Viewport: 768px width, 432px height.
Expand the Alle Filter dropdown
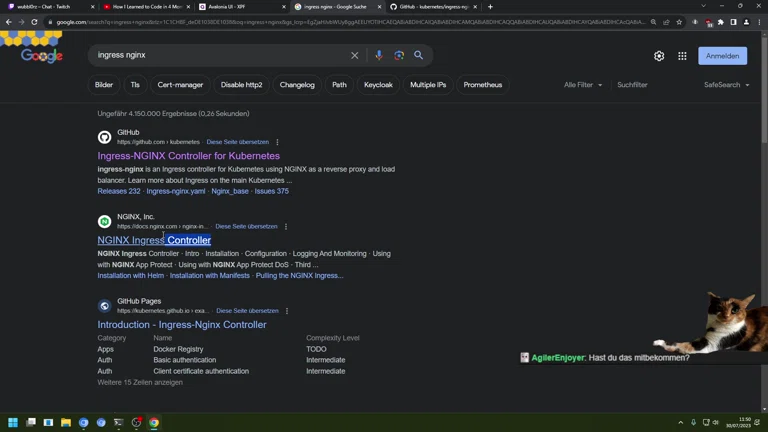pos(583,85)
